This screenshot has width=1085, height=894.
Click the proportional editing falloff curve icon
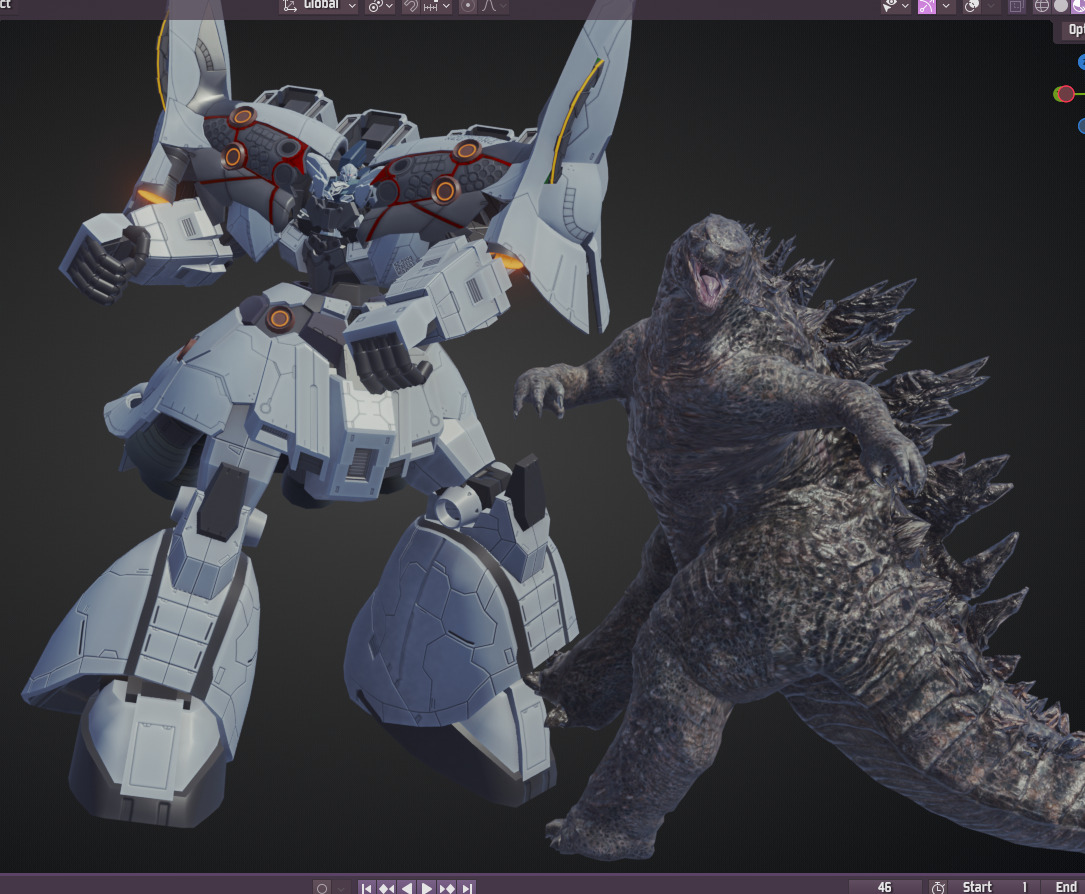490,6
